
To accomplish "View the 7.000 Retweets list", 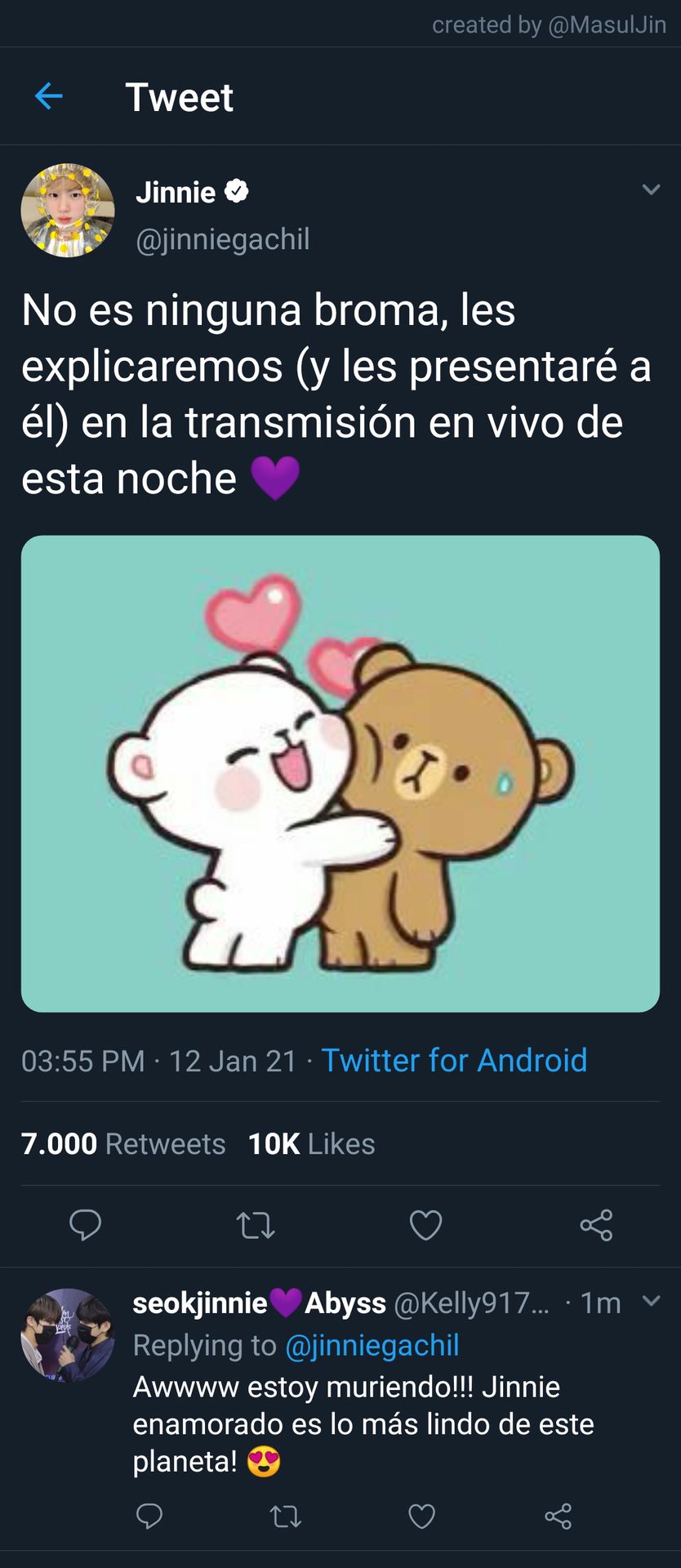I will pyautogui.click(x=123, y=1143).
